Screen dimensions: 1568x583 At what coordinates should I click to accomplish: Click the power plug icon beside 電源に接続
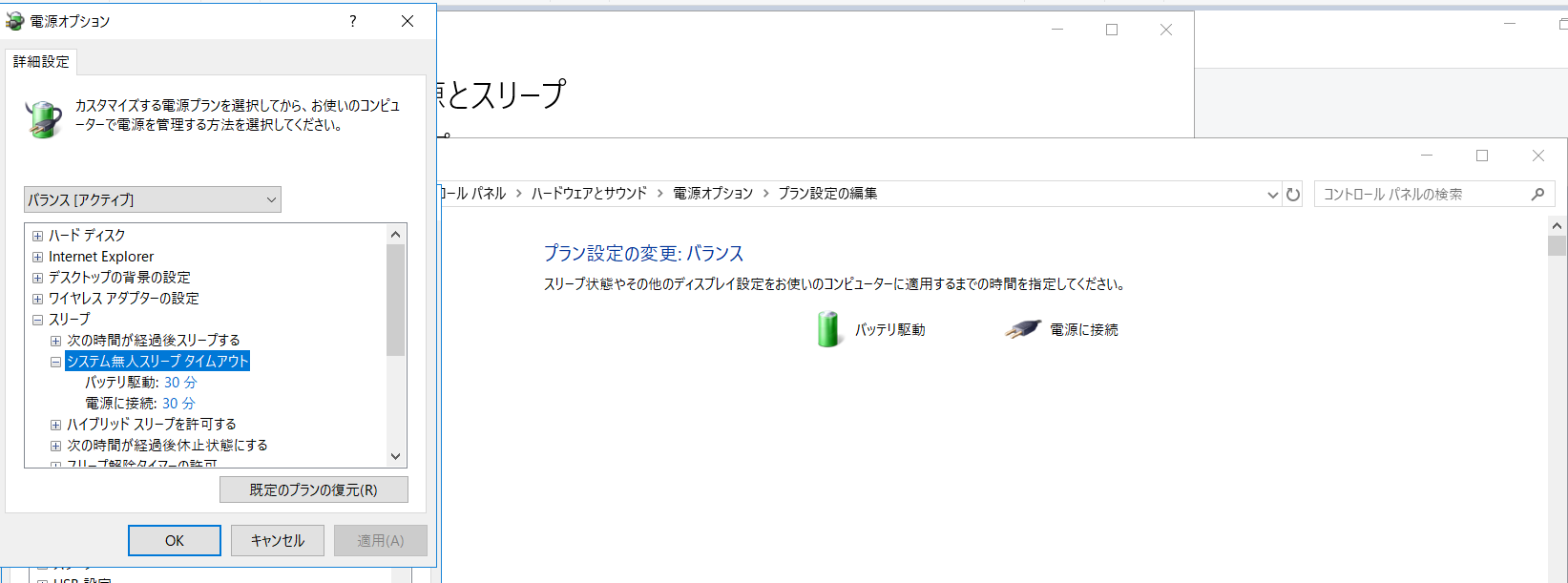click(x=1022, y=329)
